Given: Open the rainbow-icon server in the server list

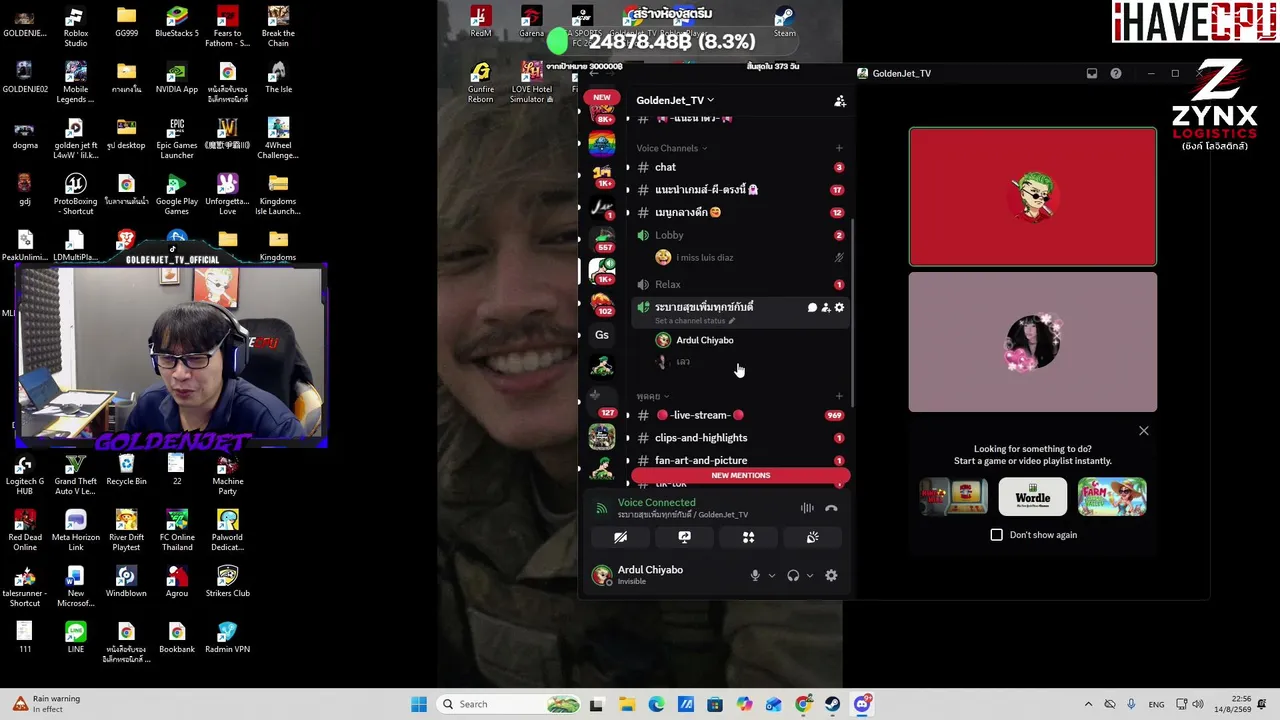Looking at the screenshot, I should (602, 144).
